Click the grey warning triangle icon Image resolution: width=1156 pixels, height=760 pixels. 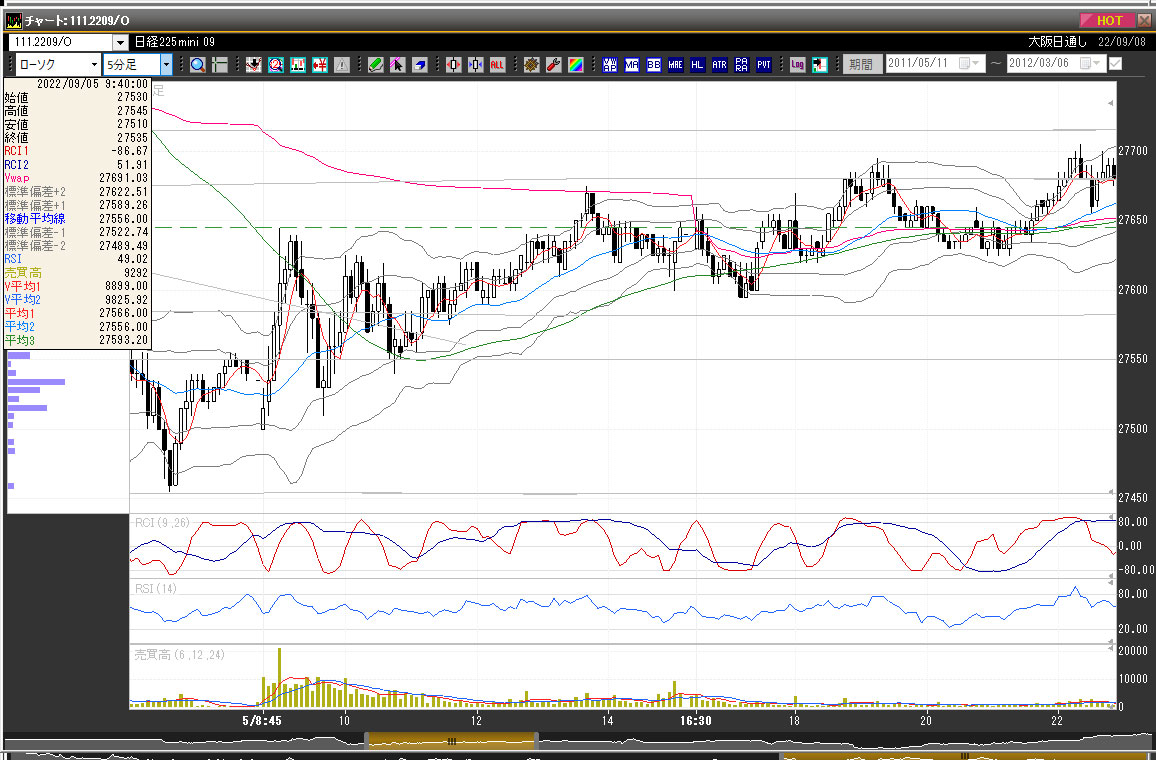click(x=342, y=65)
